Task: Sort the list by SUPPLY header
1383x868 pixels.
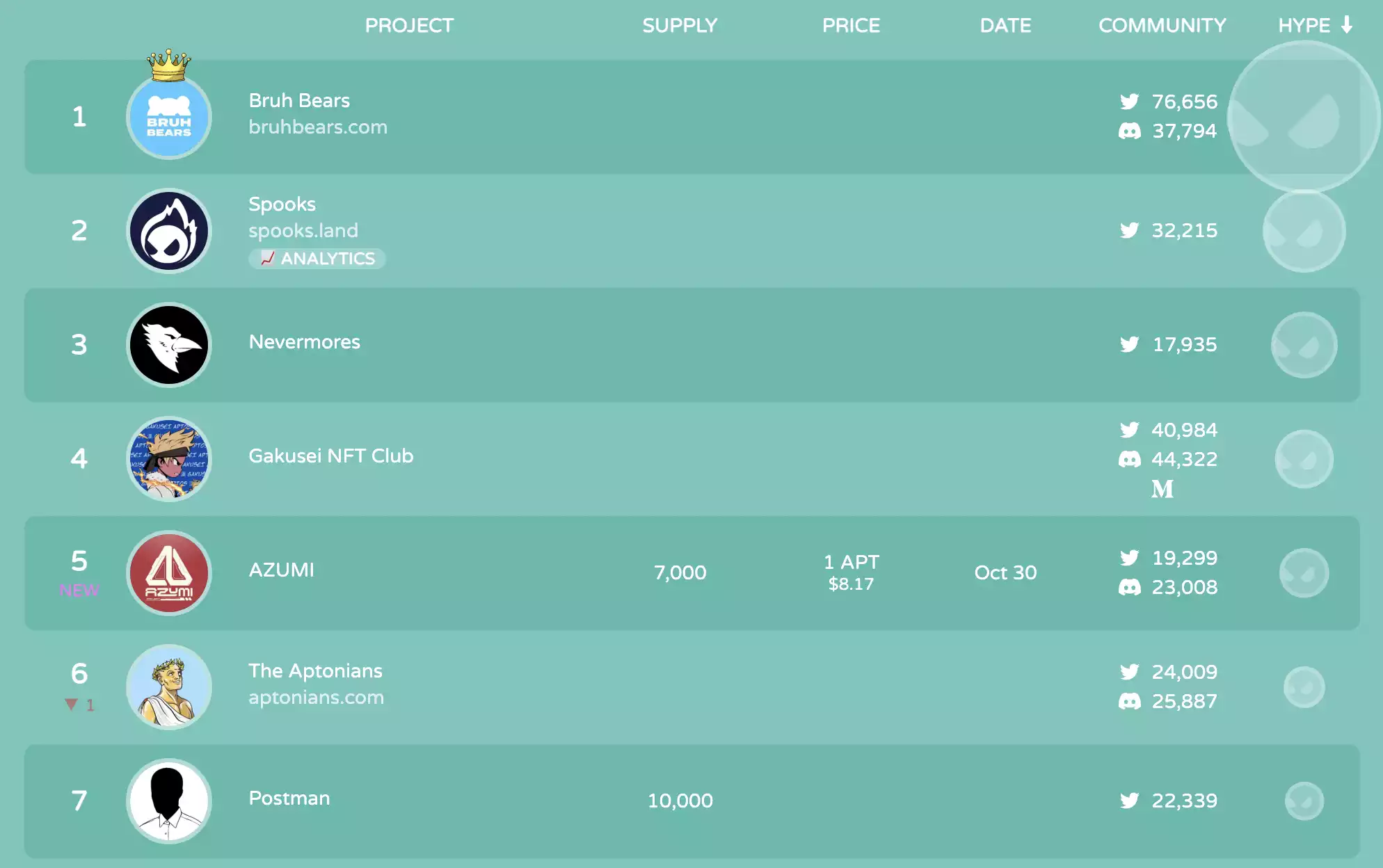Action: [679, 26]
